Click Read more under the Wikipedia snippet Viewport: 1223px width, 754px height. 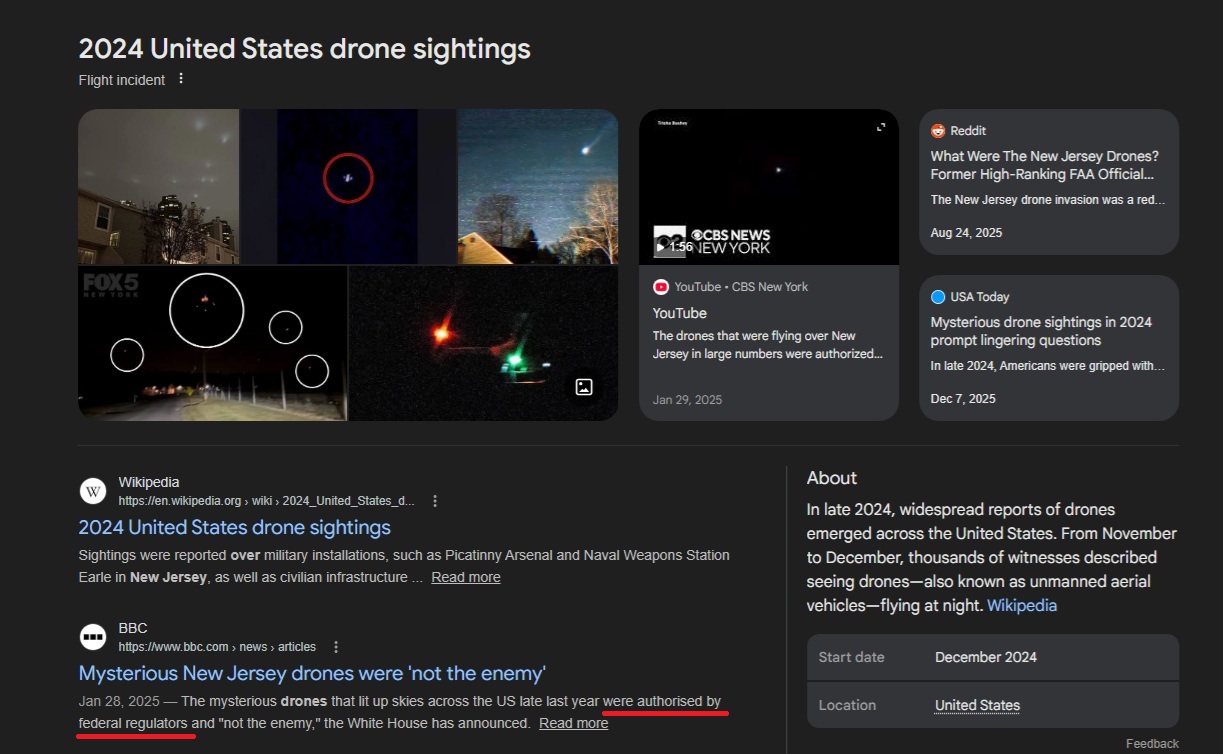466,577
